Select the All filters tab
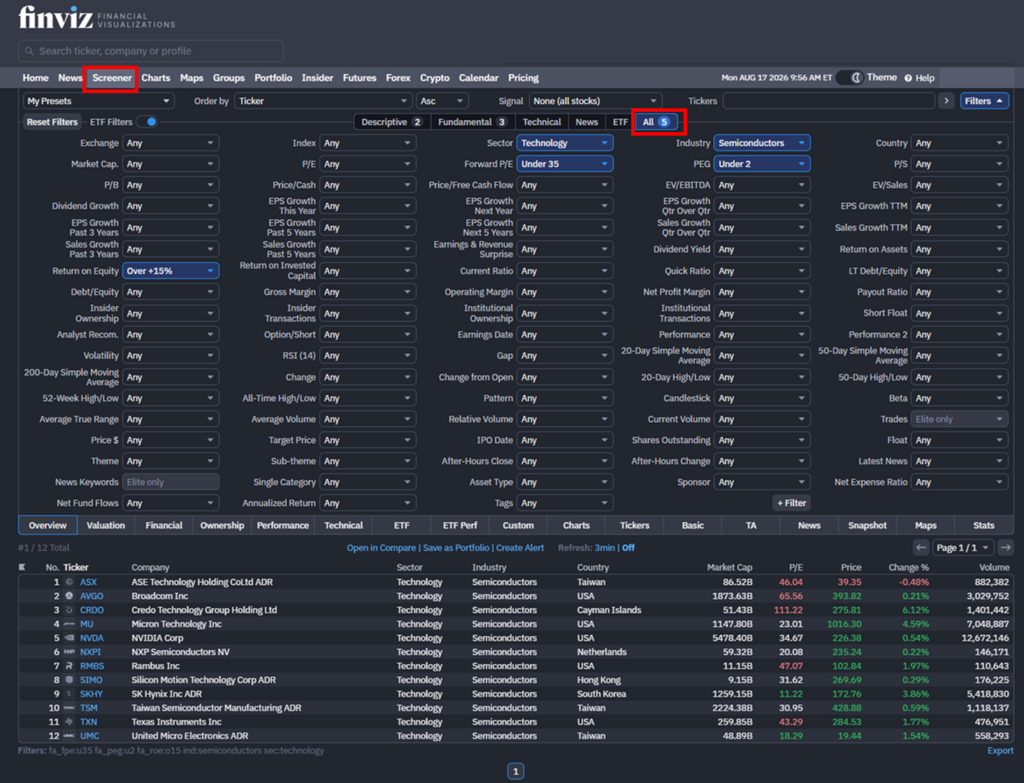The width and height of the screenshot is (1024, 783). (656, 121)
